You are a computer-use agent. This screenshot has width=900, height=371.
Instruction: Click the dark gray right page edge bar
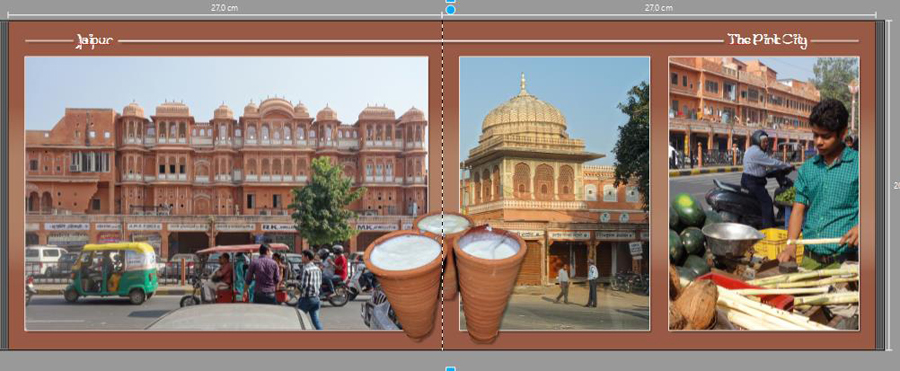click(880, 185)
